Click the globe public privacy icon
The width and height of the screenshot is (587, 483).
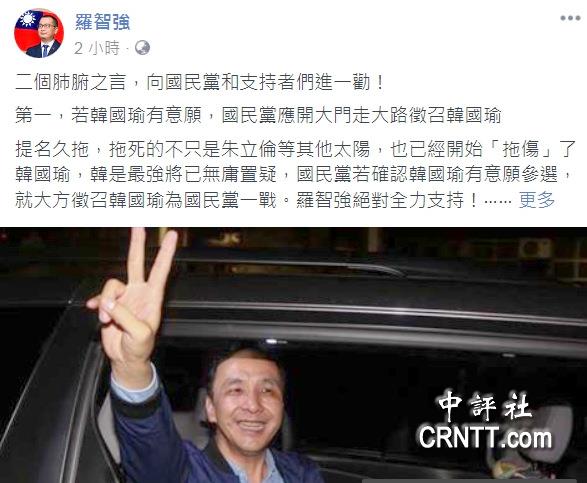(x=142, y=48)
